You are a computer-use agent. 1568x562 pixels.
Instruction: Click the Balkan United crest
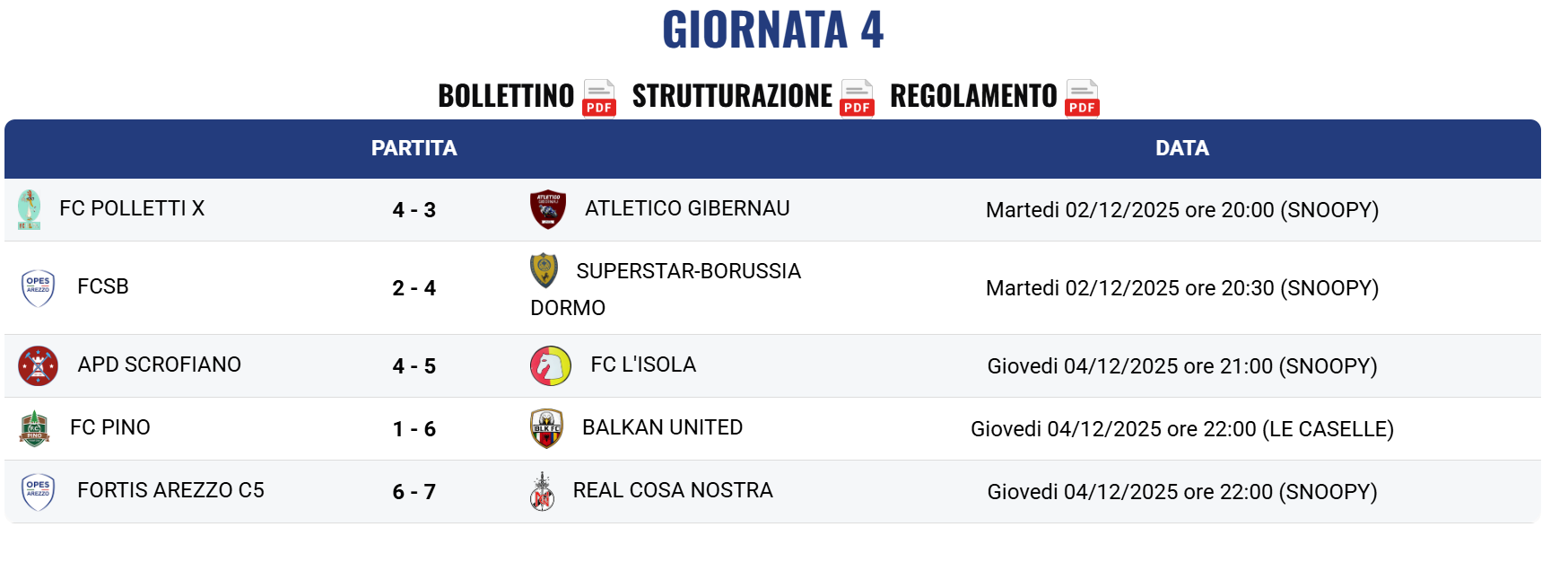point(547,428)
